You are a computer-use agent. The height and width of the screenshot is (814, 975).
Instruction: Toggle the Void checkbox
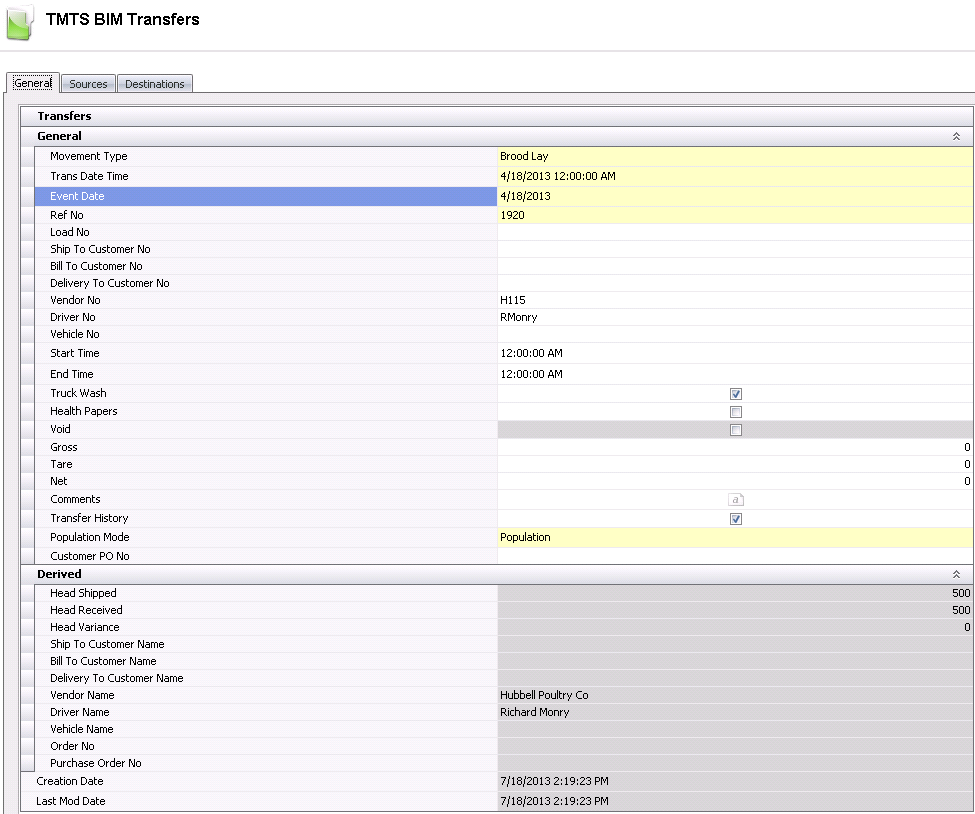coord(736,430)
